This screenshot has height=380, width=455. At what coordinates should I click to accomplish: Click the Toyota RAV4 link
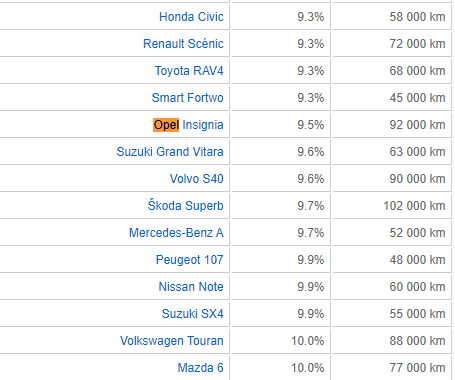189,71
